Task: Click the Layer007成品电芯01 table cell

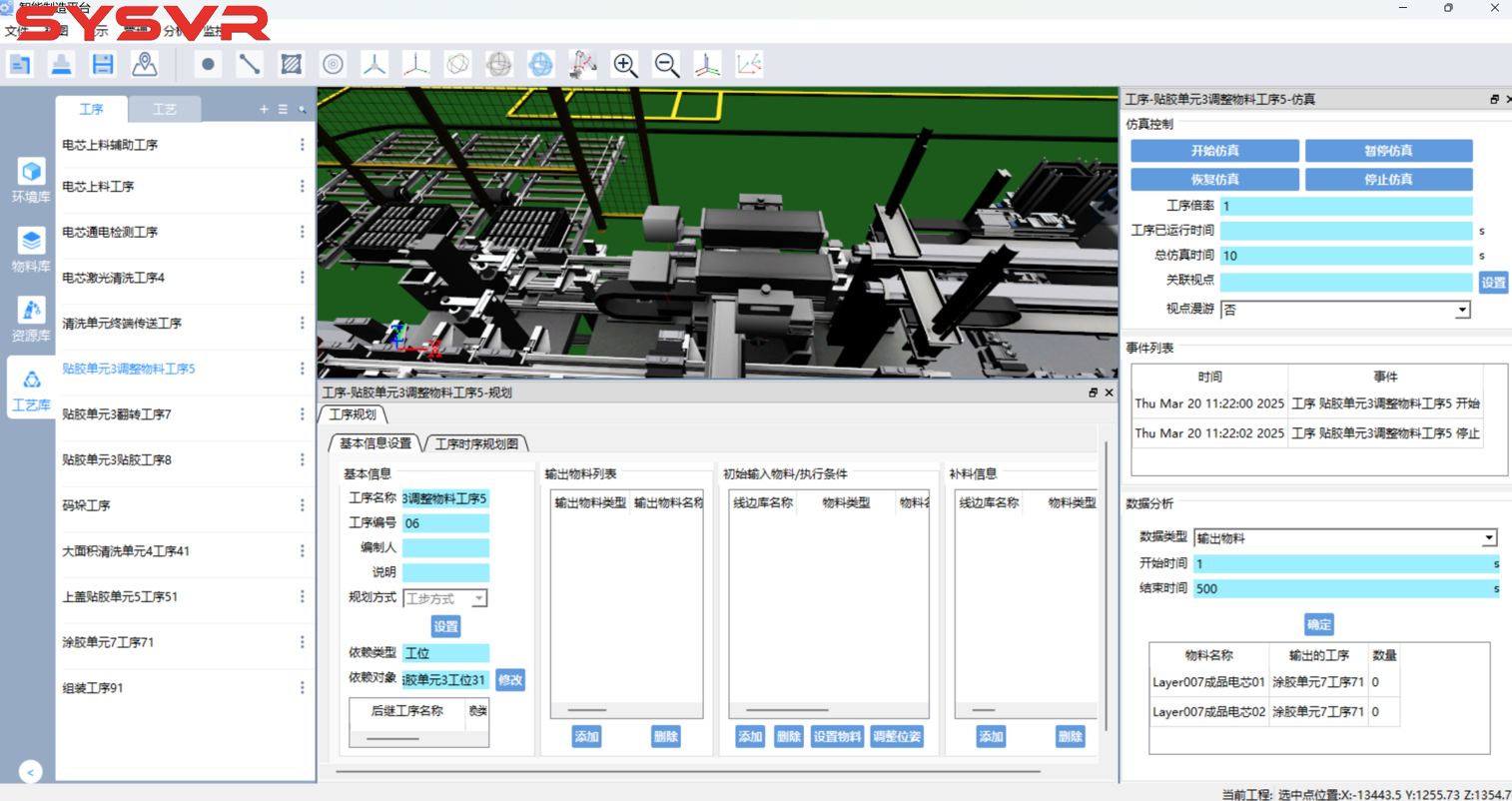Action: (x=1208, y=682)
